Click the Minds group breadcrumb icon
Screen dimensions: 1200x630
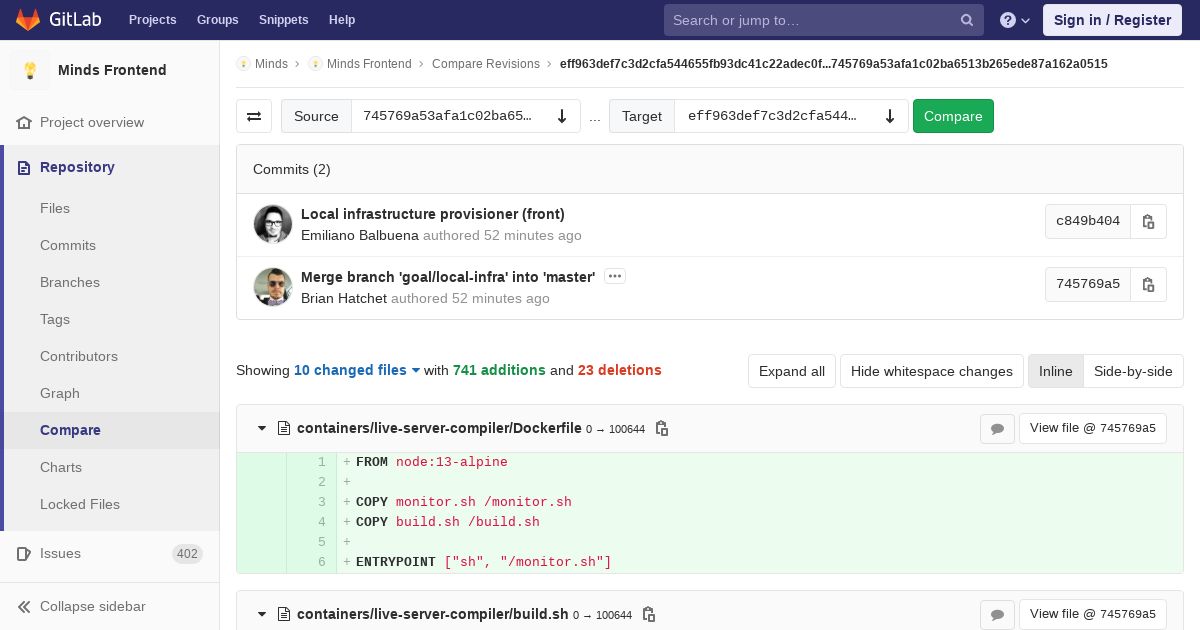pyautogui.click(x=243, y=64)
